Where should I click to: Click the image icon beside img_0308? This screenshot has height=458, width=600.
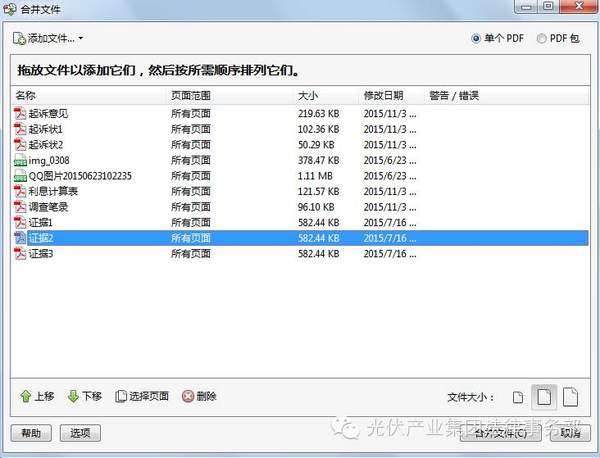(20, 160)
